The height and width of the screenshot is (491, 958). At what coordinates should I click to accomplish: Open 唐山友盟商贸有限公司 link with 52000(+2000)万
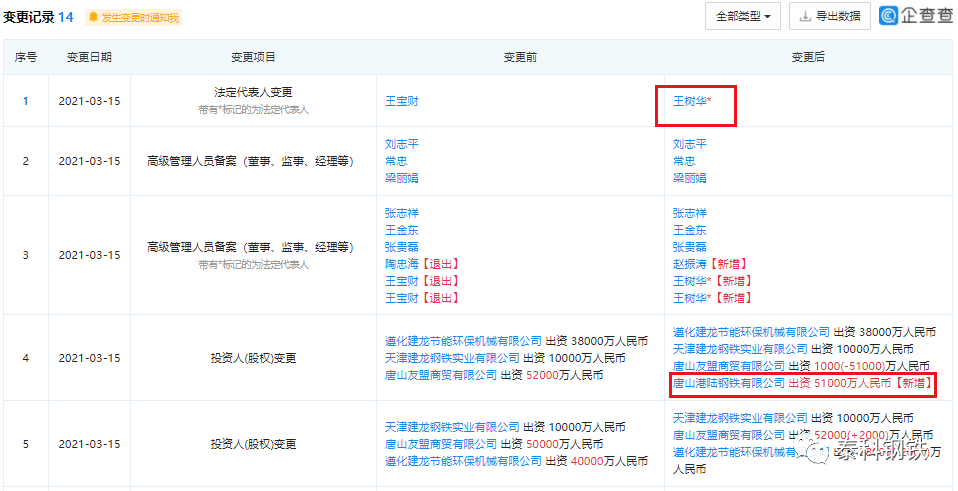[728, 435]
